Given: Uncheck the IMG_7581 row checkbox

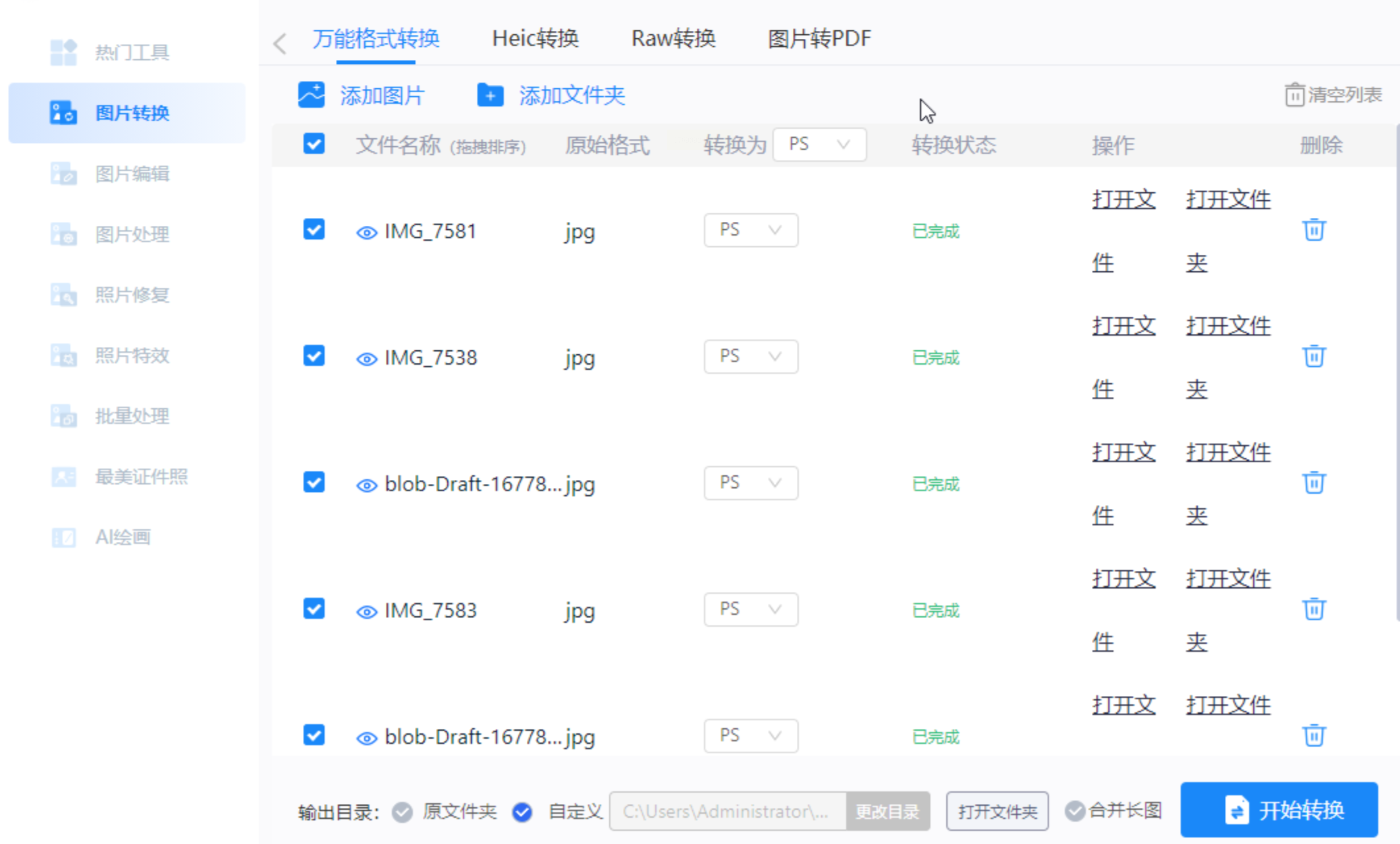Looking at the screenshot, I should point(314,230).
